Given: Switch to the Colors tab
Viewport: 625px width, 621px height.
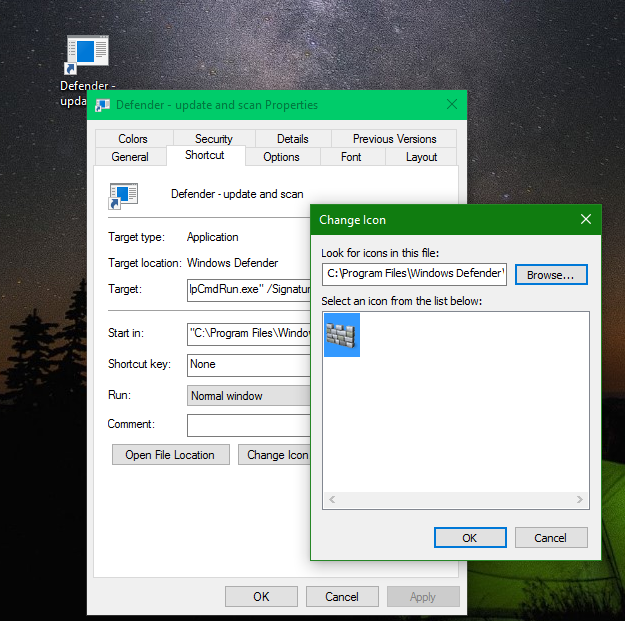Looking at the screenshot, I should 133,139.
